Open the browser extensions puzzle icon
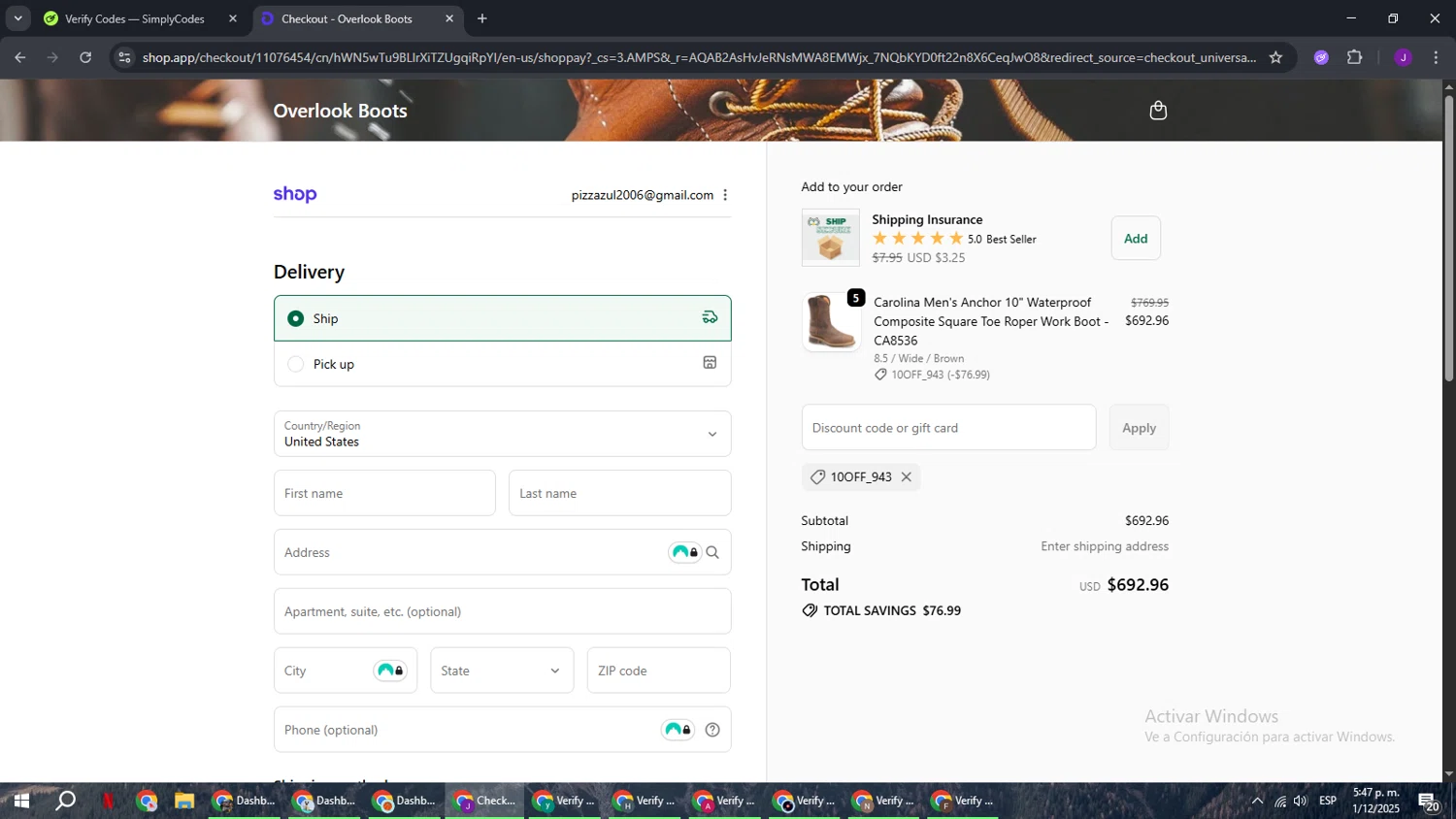 1355,57
